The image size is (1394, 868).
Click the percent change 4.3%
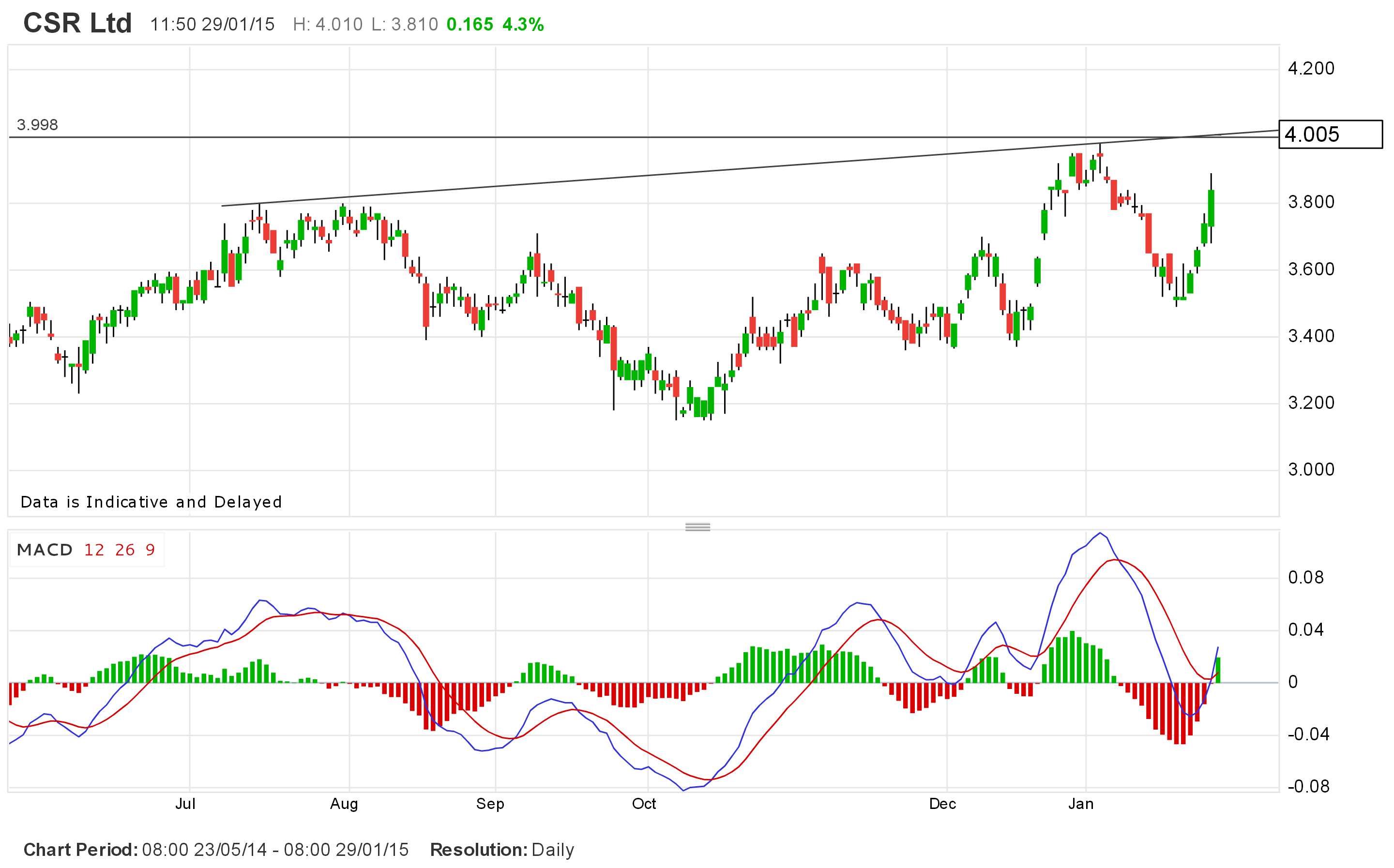tap(523, 25)
